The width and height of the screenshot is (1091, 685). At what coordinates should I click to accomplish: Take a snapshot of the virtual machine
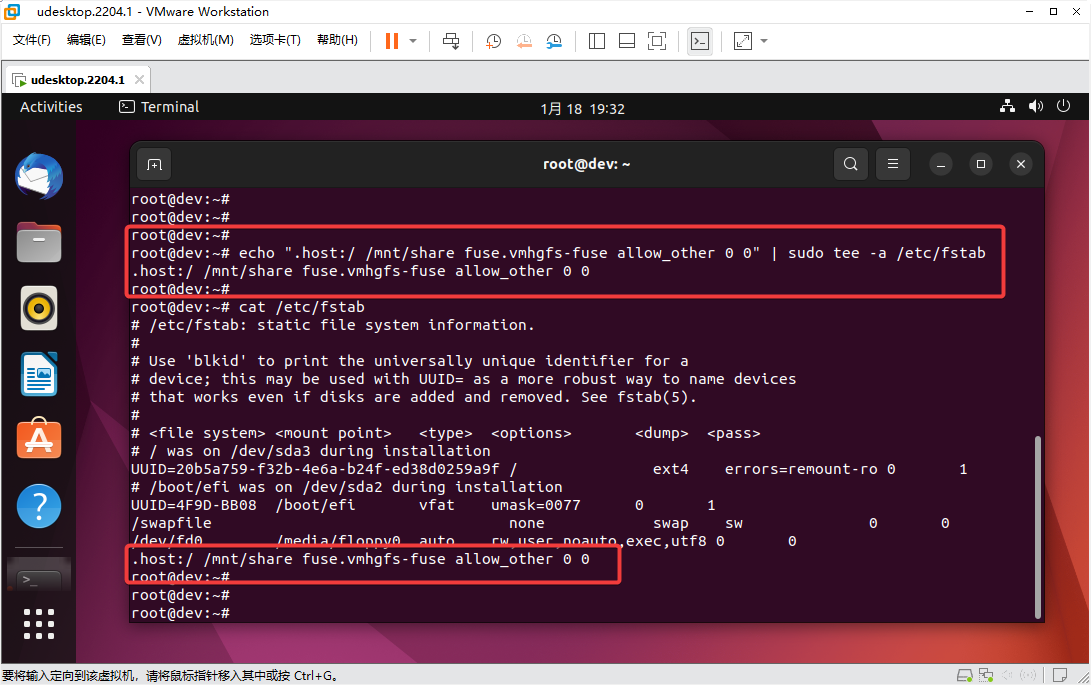click(x=494, y=41)
